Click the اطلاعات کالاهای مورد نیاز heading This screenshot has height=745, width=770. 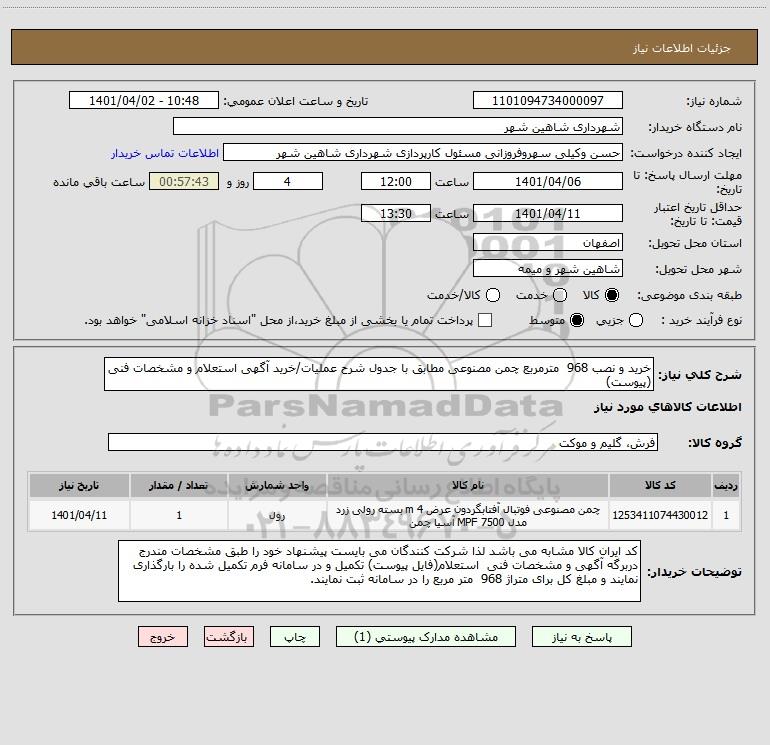pyautogui.click(x=667, y=407)
